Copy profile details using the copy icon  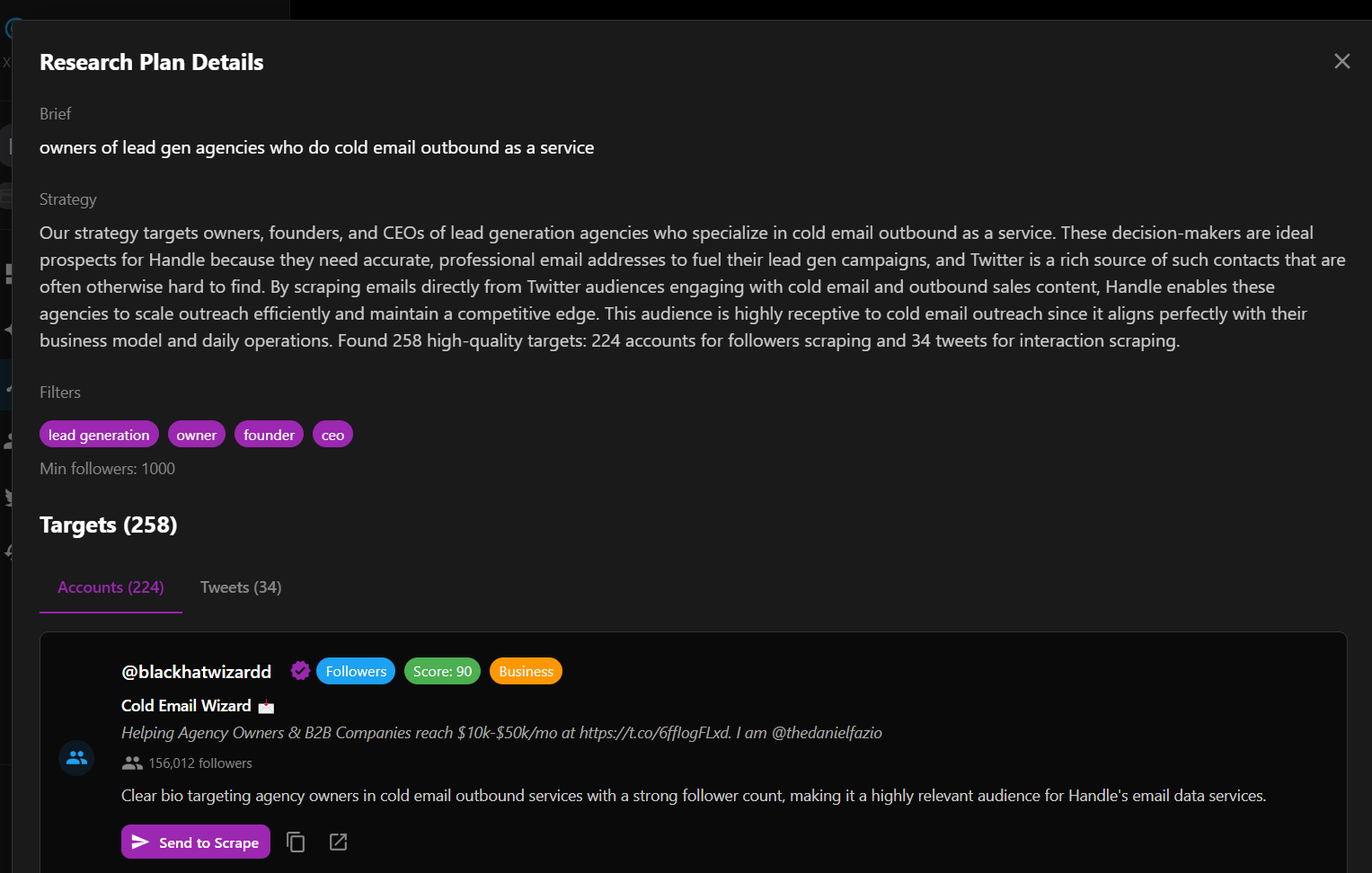[x=296, y=842]
